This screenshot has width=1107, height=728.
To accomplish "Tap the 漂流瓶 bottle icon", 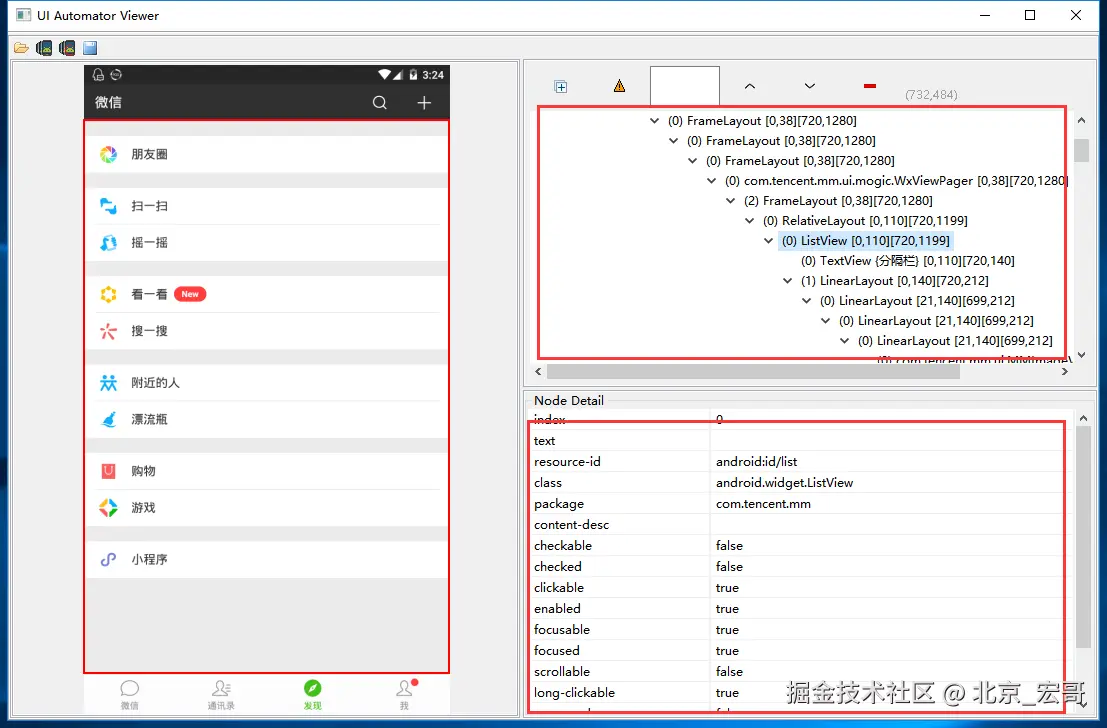I will coord(108,419).
